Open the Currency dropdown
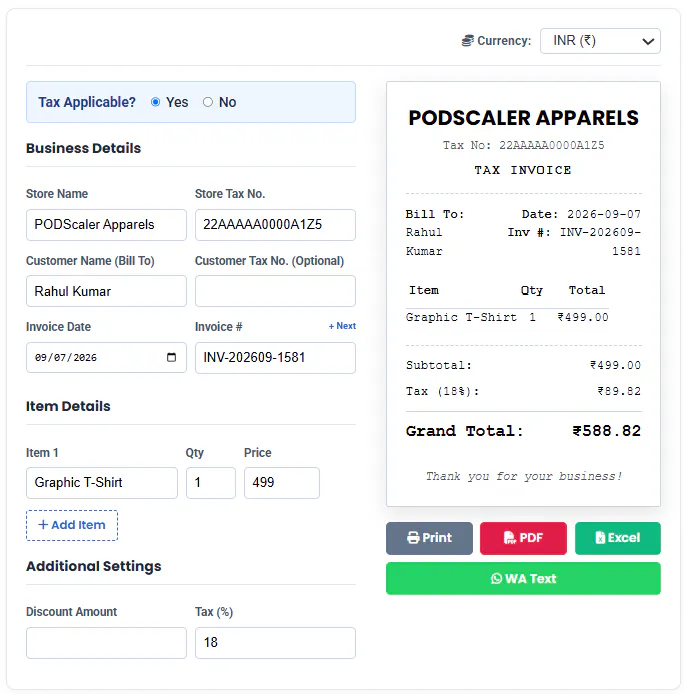Screen dimensions: 684x694 (600, 41)
